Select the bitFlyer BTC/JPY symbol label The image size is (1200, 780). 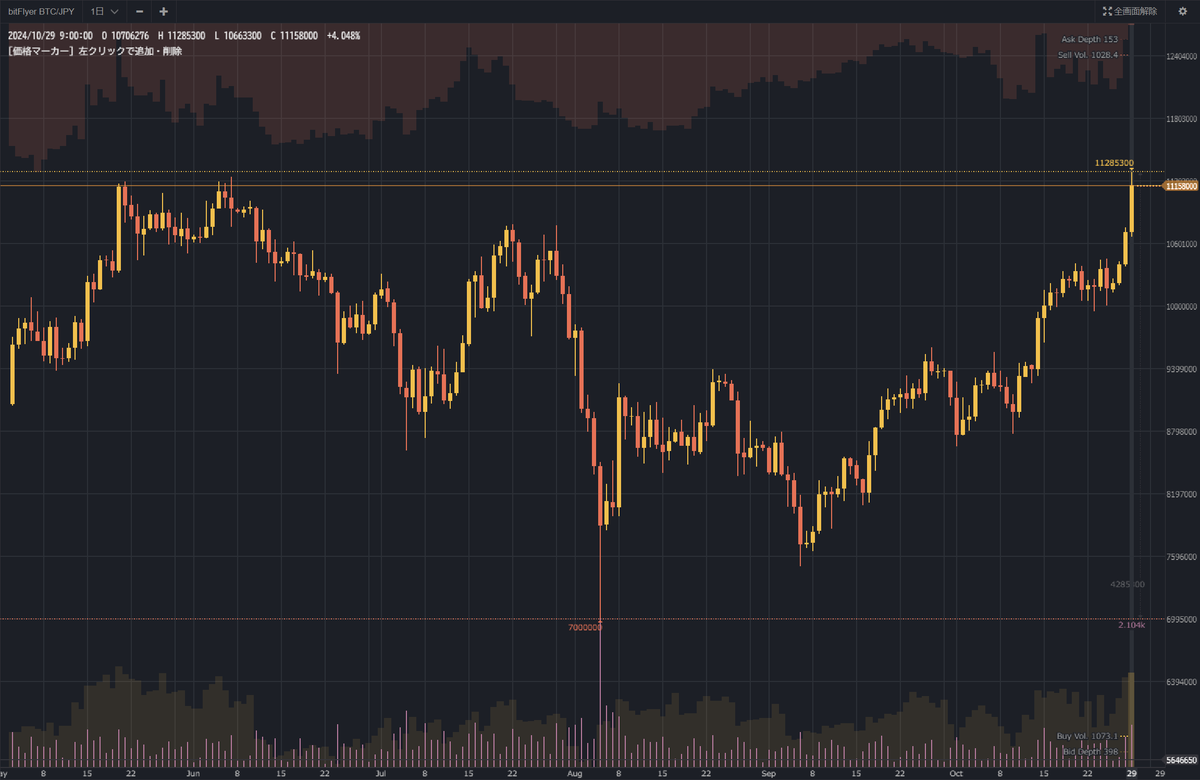pyautogui.click(x=41, y=12)
